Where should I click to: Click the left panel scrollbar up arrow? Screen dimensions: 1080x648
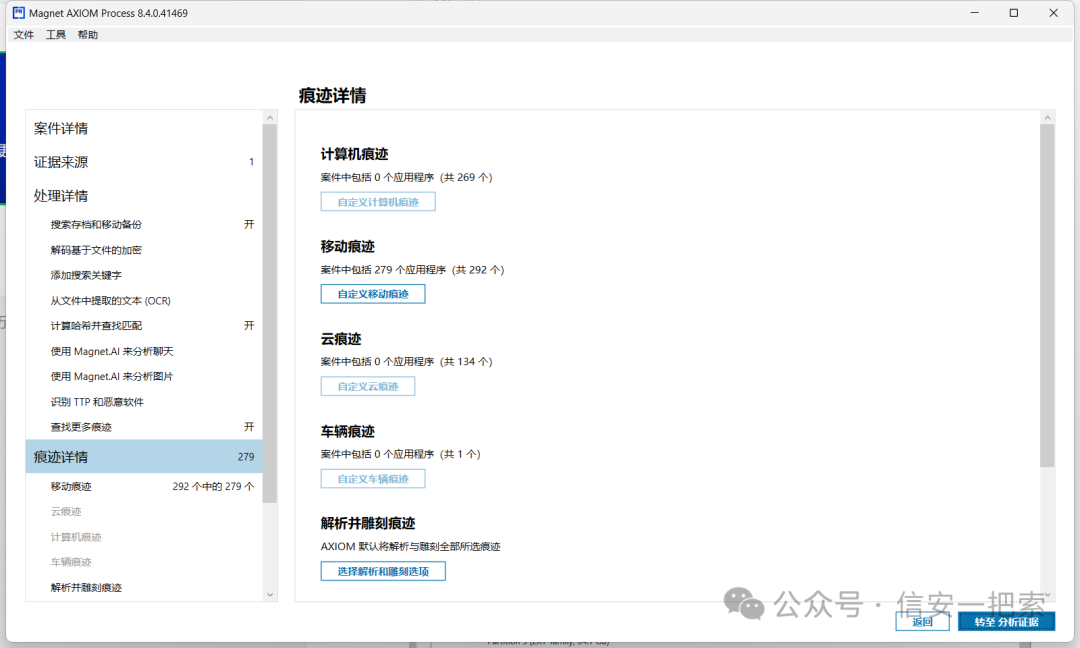pyautogui.click(x=270, y=118)
